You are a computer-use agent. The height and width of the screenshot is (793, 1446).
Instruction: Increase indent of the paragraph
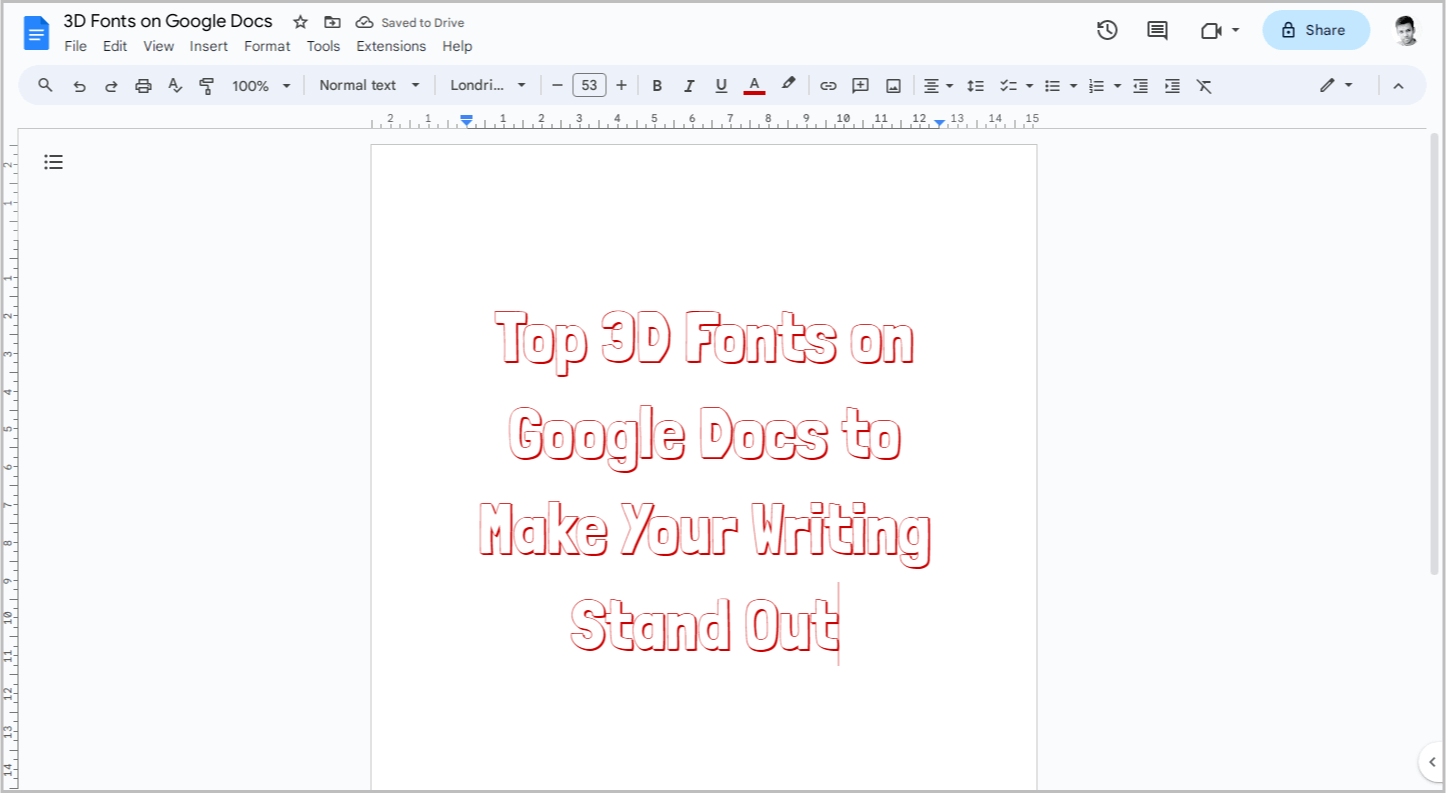point(1172,86)
